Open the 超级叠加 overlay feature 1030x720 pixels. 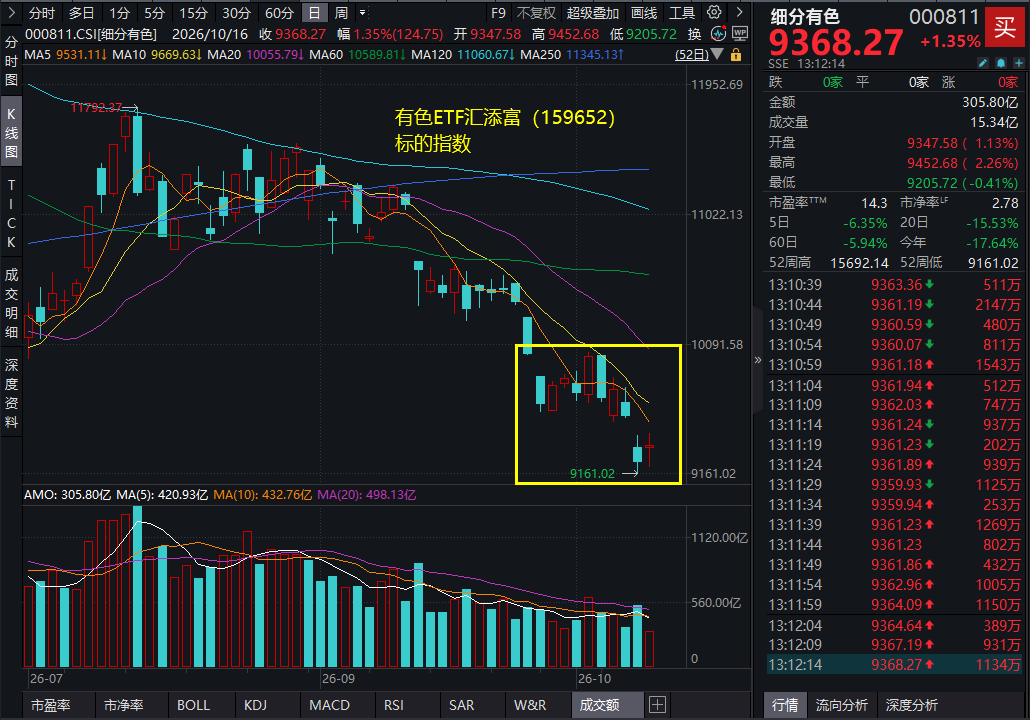click(x=593, y=13)
